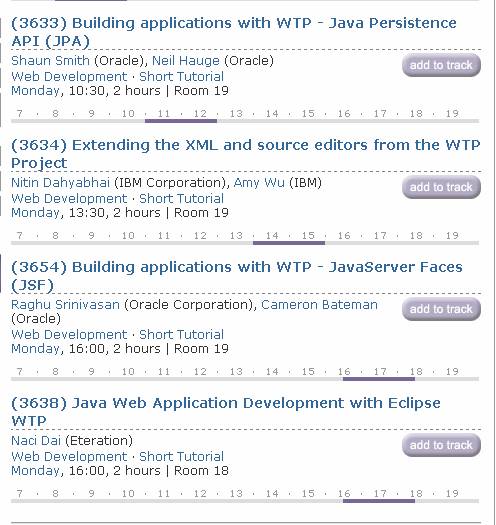Open speaker Shaun Smith's profile
Screen dimensions: 496x525
(x=50, y=61)
